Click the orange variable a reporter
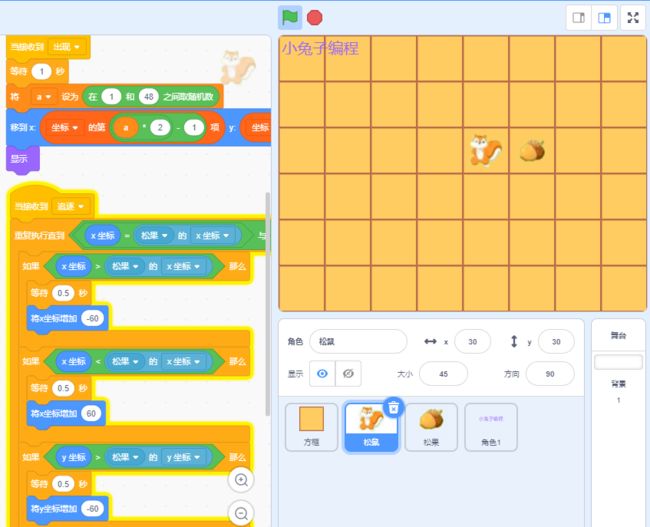The width and height of the screenshot is (650, 527). 126,127
